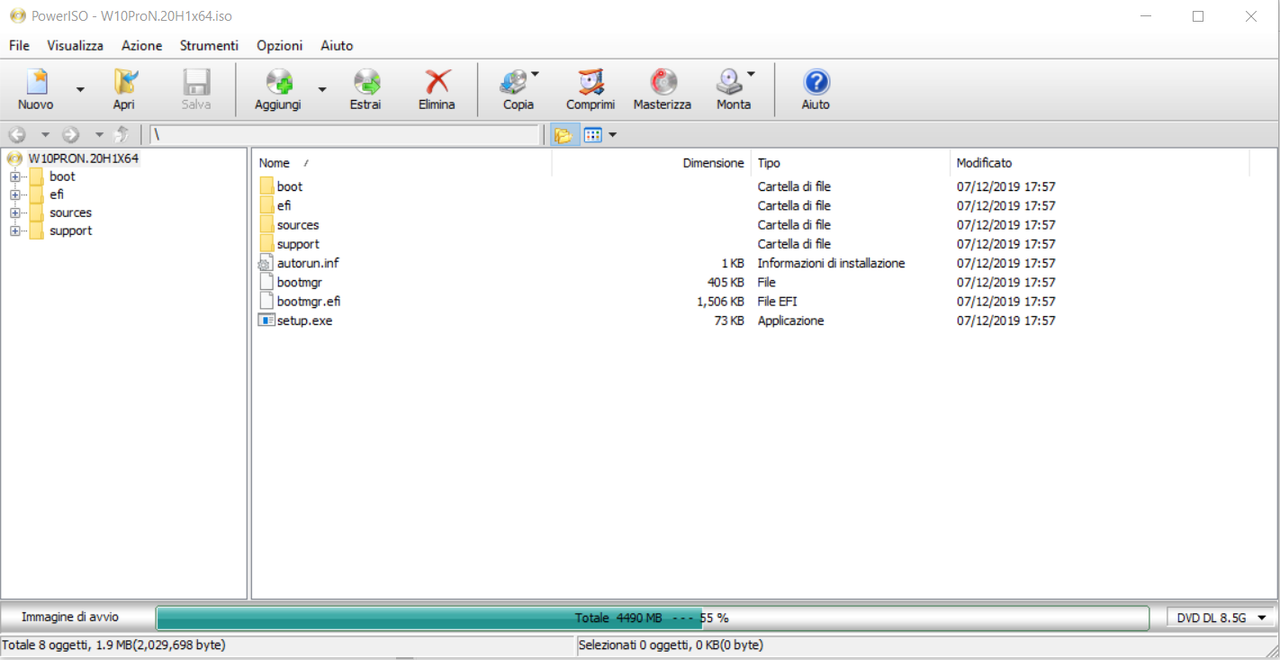Screen dimensions: 1280x660
Task: Click the Comprimi toolbar icon
Action: 591,82
